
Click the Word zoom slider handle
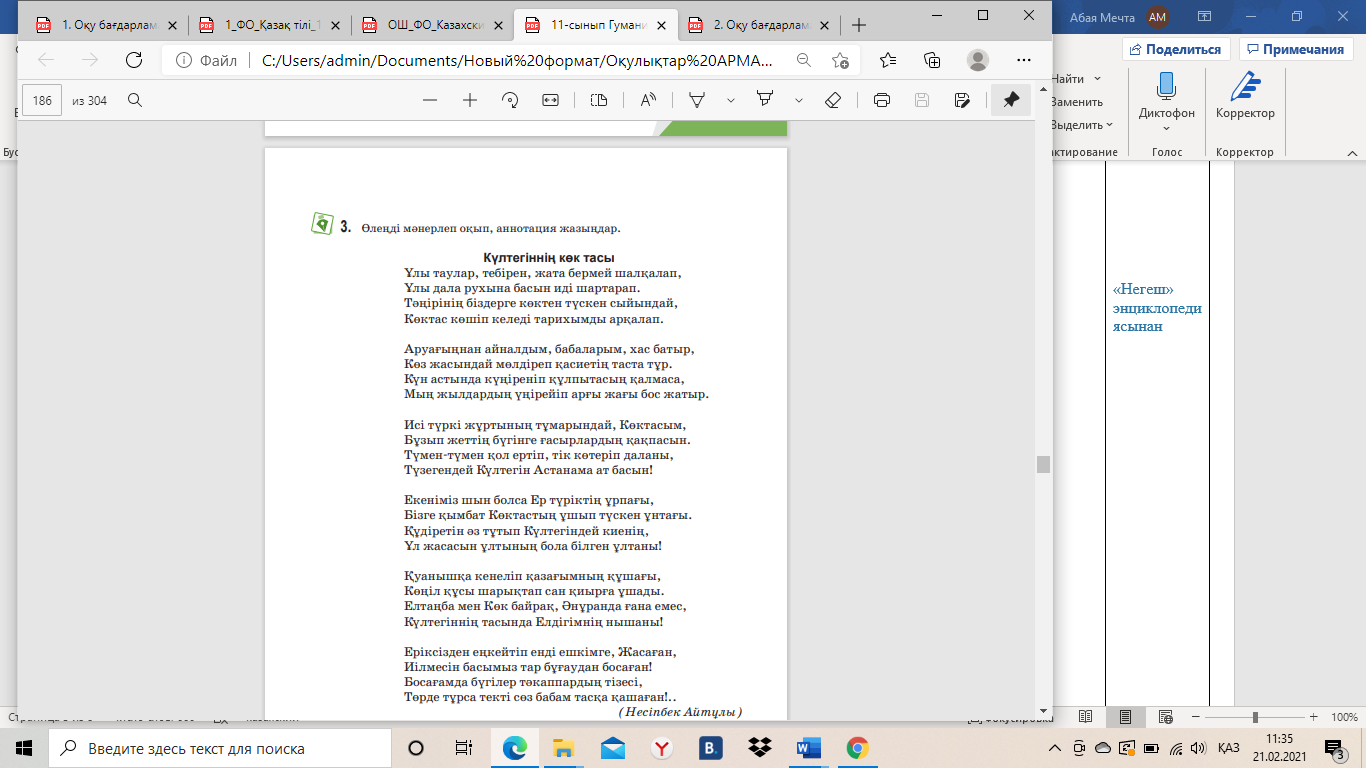coord(1255,717)
